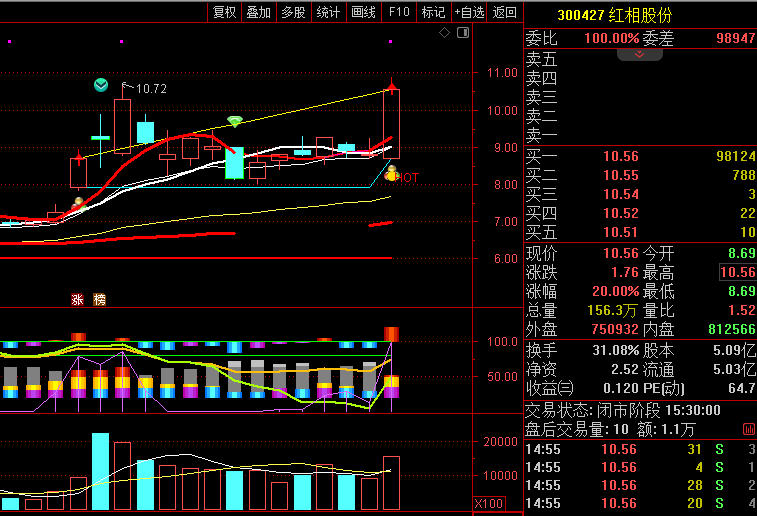This screenshot has height=516, width=757.
Task: Click the red chart icon beside 盘后交易量
Action: coord(749,429)
